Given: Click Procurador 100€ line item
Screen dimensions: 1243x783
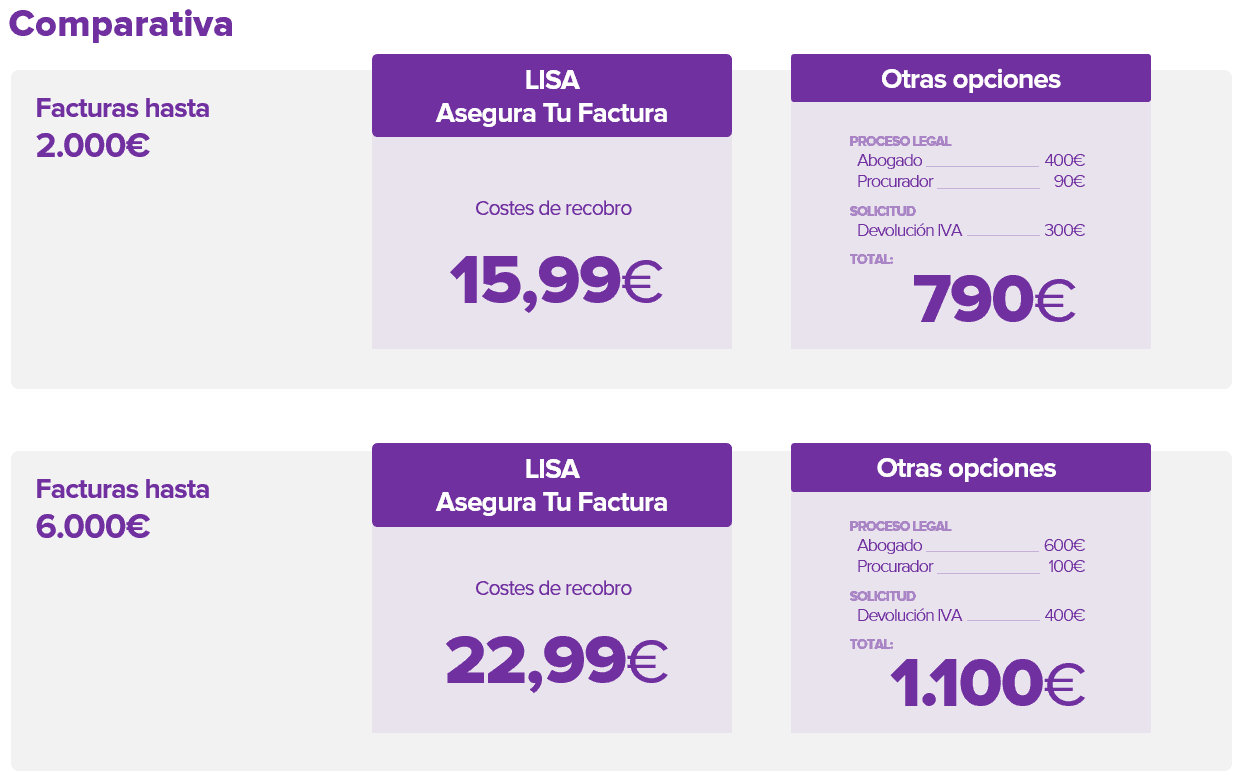Looking at the screenshot, I should [970, 566].
